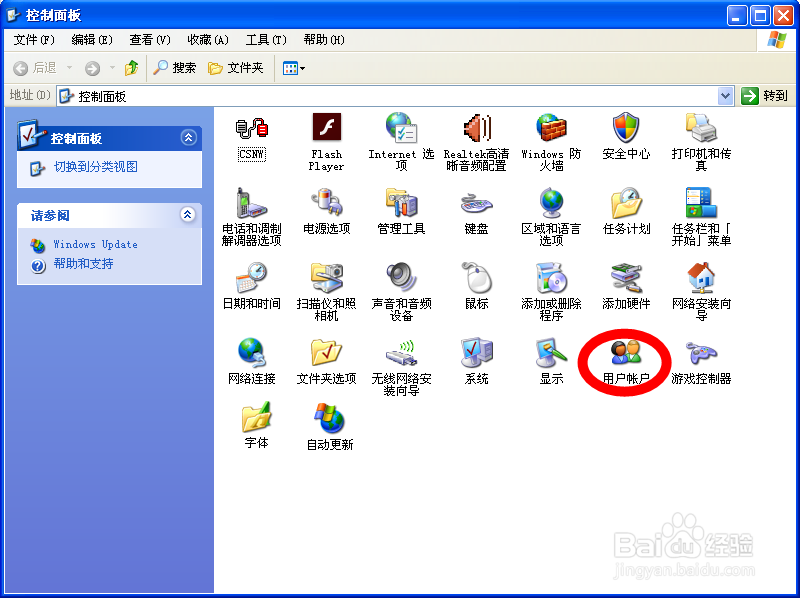The image size is (800, 598).
Task: Open the 收藏(A) menu
Action: (x=208, y=40)
